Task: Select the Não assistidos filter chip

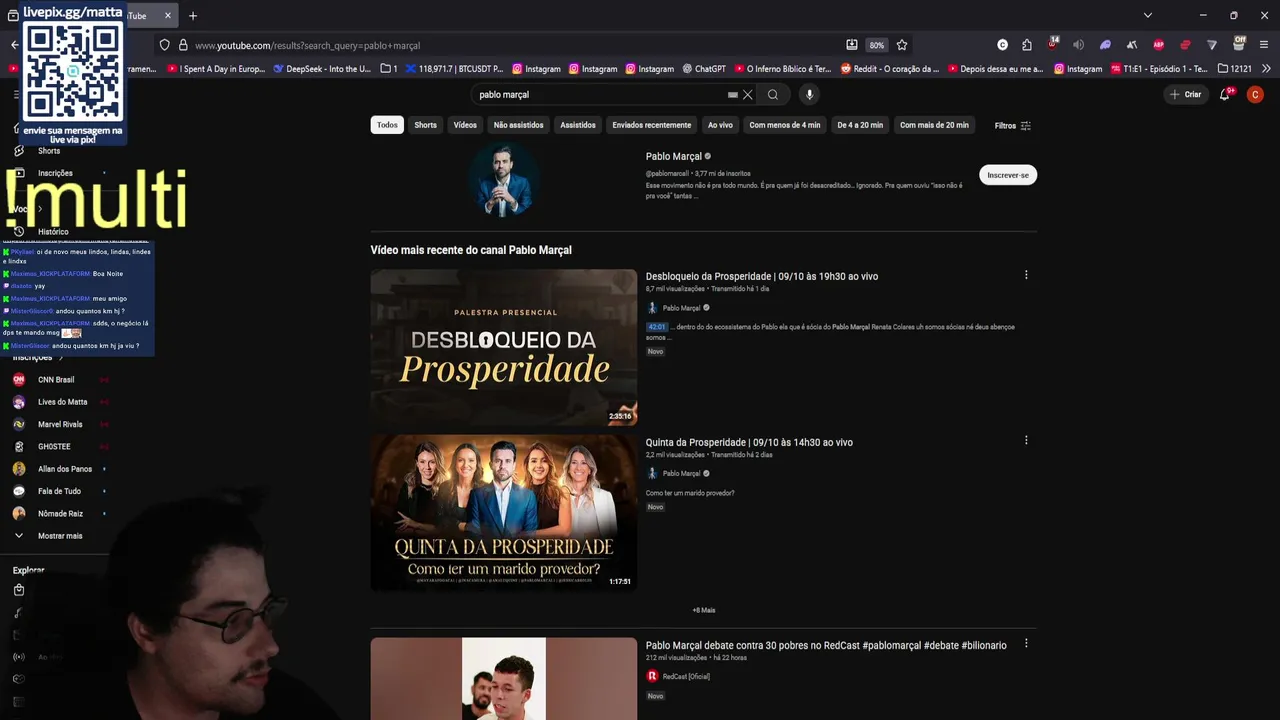Action: coord(519,125)
